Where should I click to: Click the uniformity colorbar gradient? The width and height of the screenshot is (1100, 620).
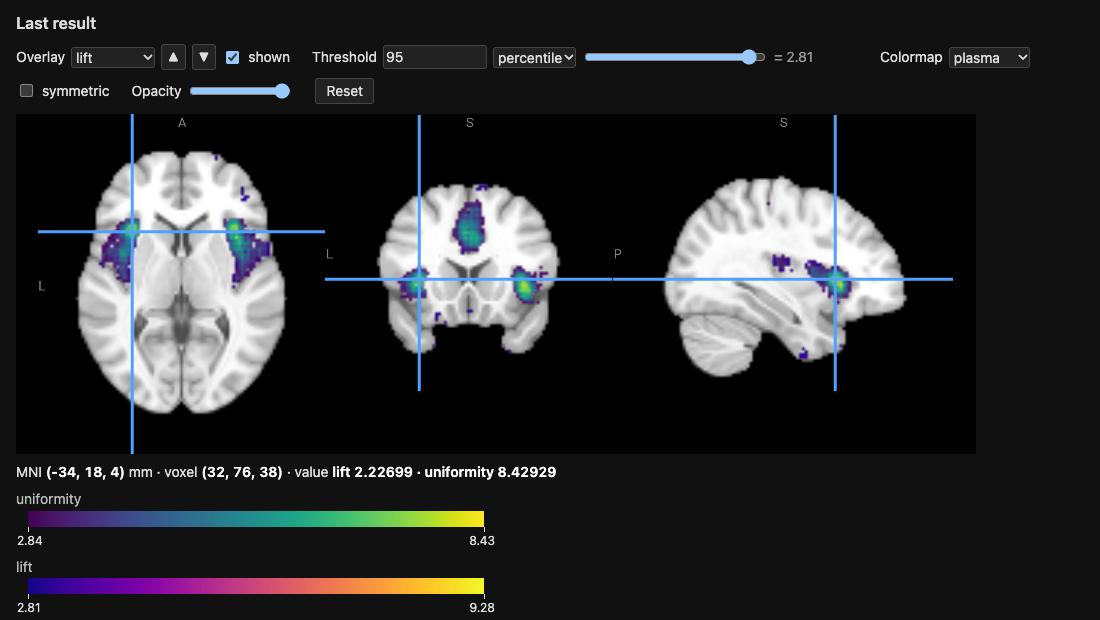tap(256, 519)
